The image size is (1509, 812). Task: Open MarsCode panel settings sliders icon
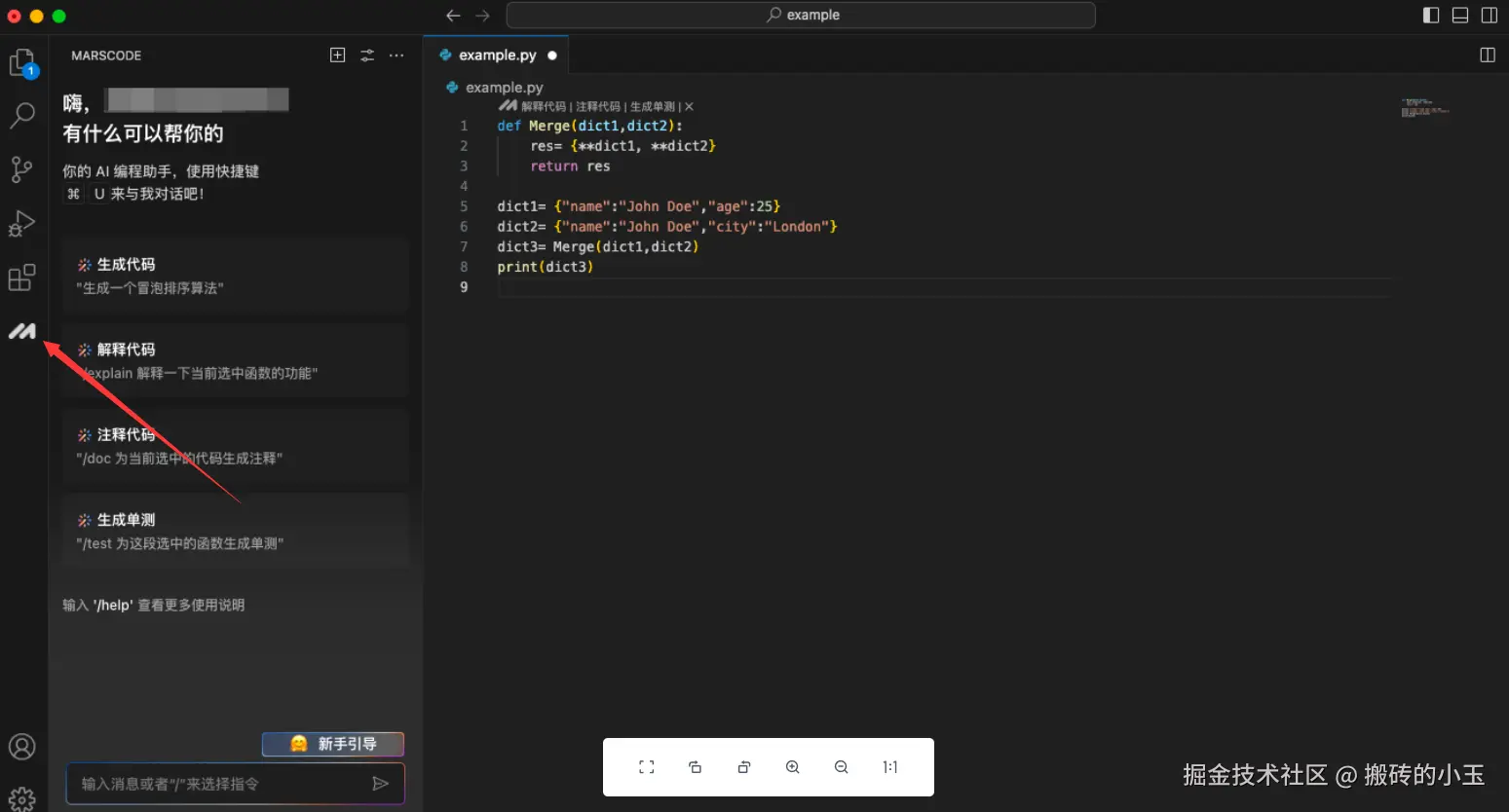tap(367, 55)
